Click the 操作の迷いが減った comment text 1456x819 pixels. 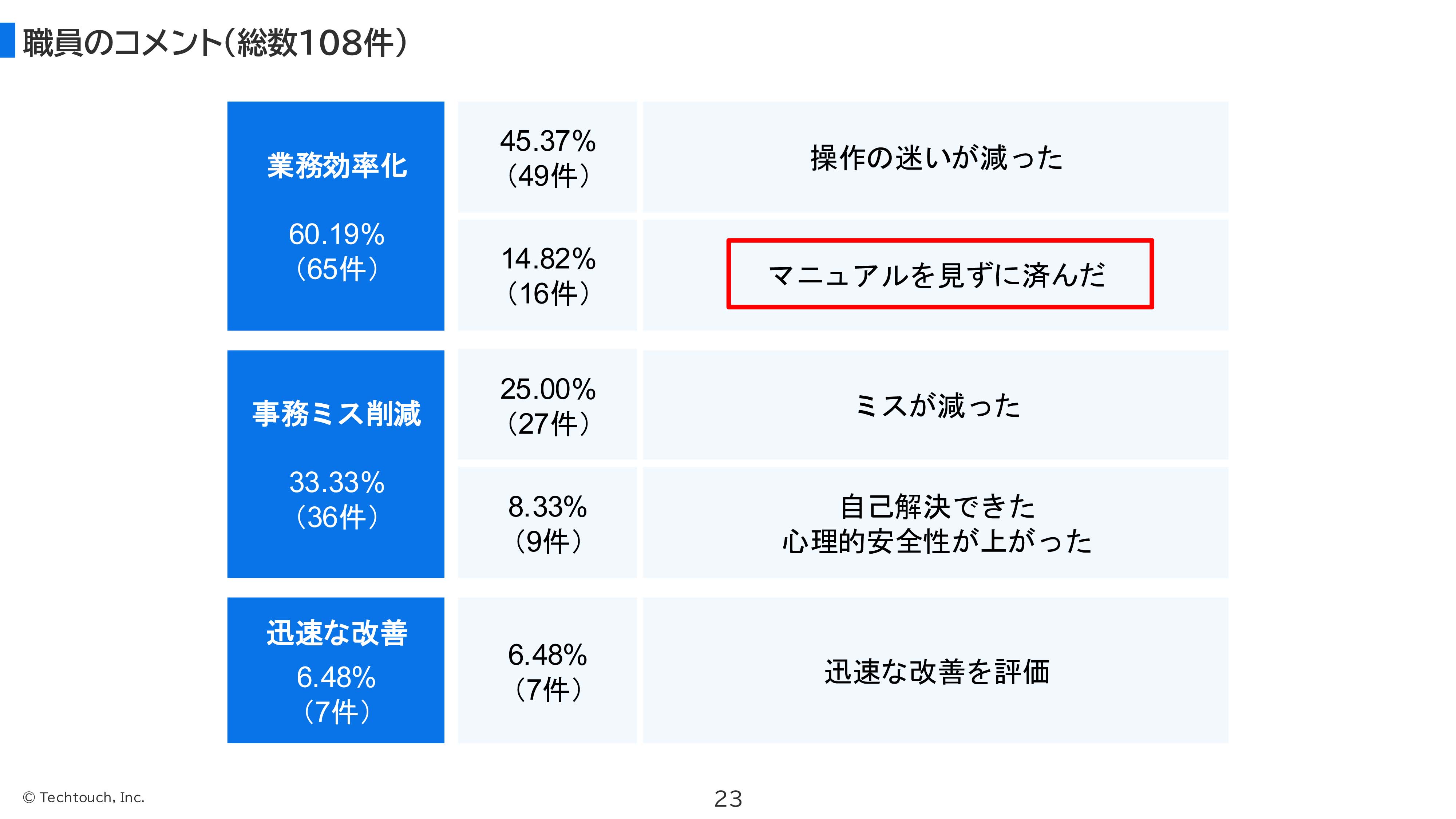pyautogui.click(x=936, y=158)
